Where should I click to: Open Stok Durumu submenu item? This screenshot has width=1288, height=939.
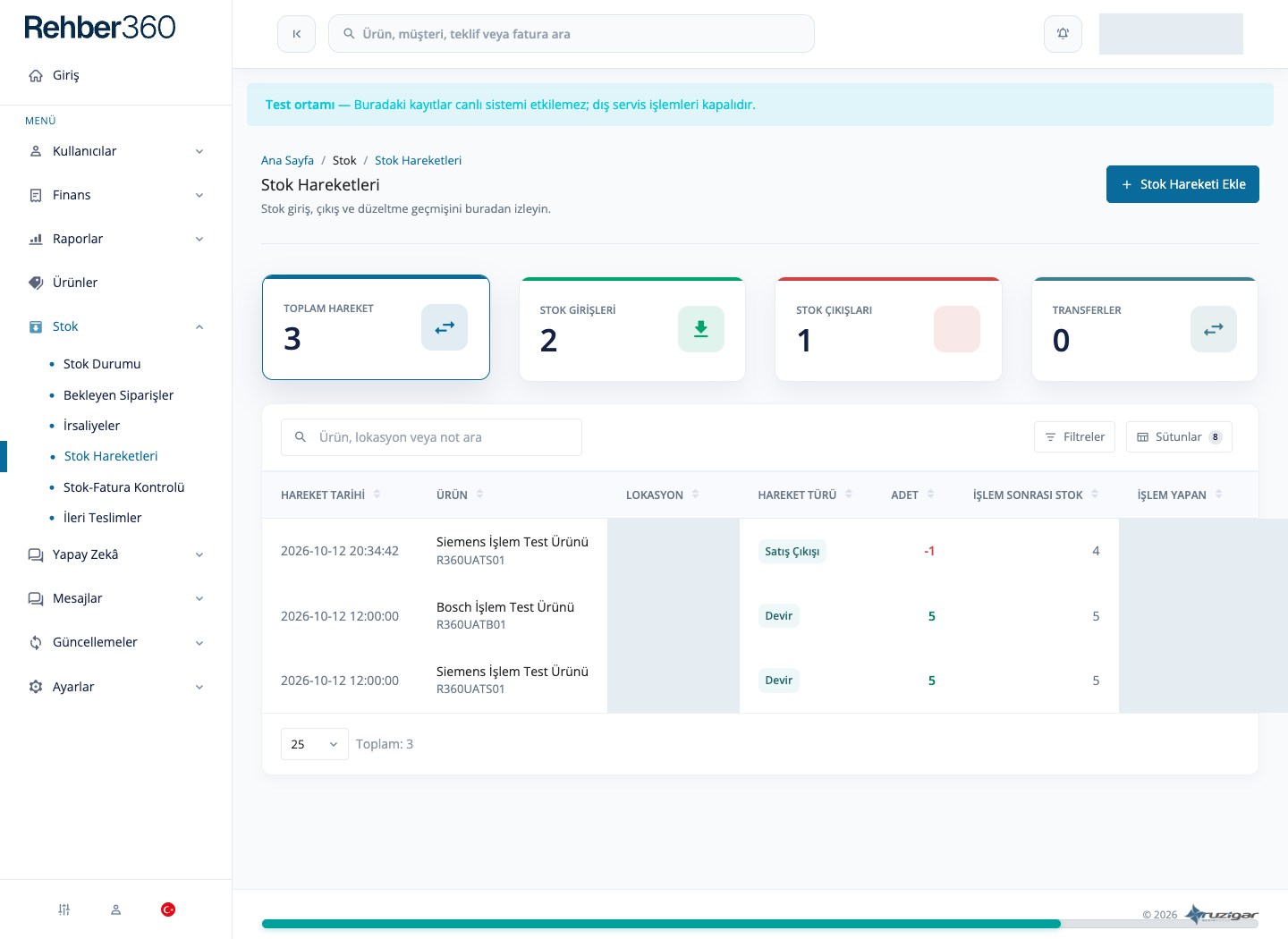[102, 364]
